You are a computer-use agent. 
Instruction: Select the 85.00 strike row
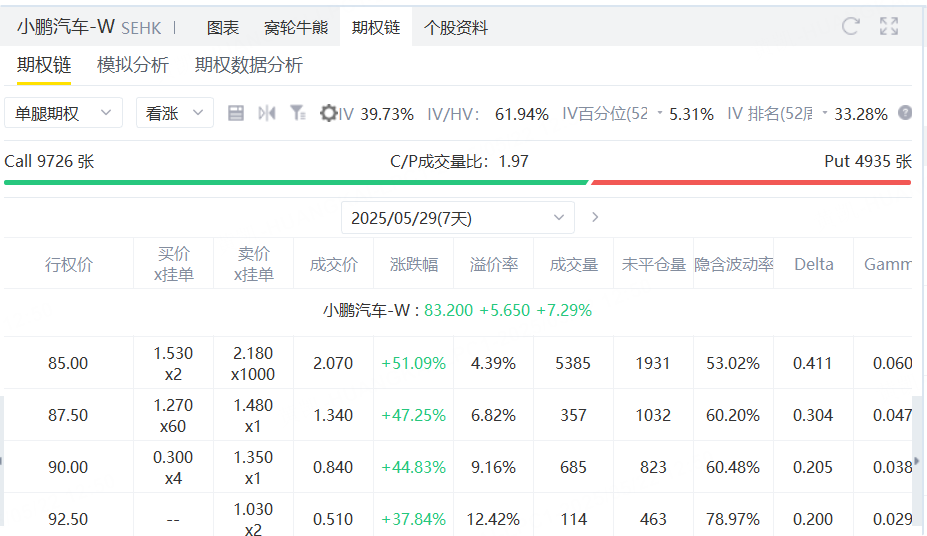[x=458, y=363]
